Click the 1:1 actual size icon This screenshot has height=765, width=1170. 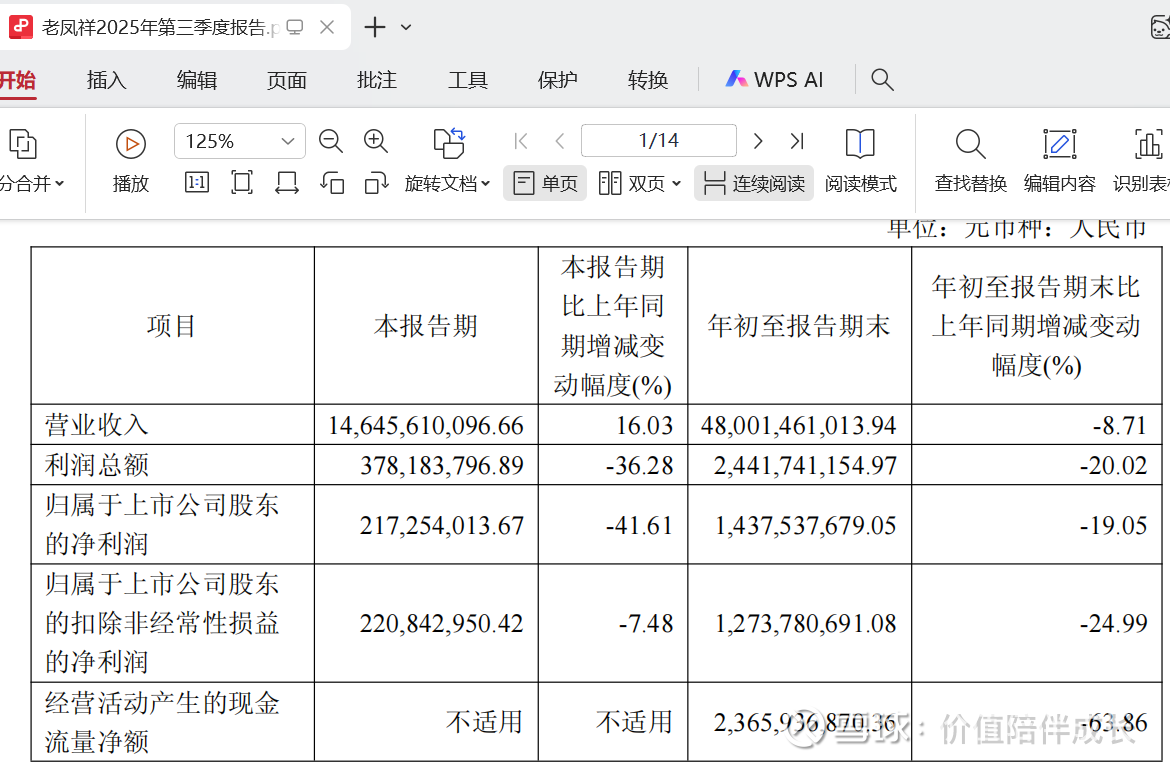(x=197, y=183)
